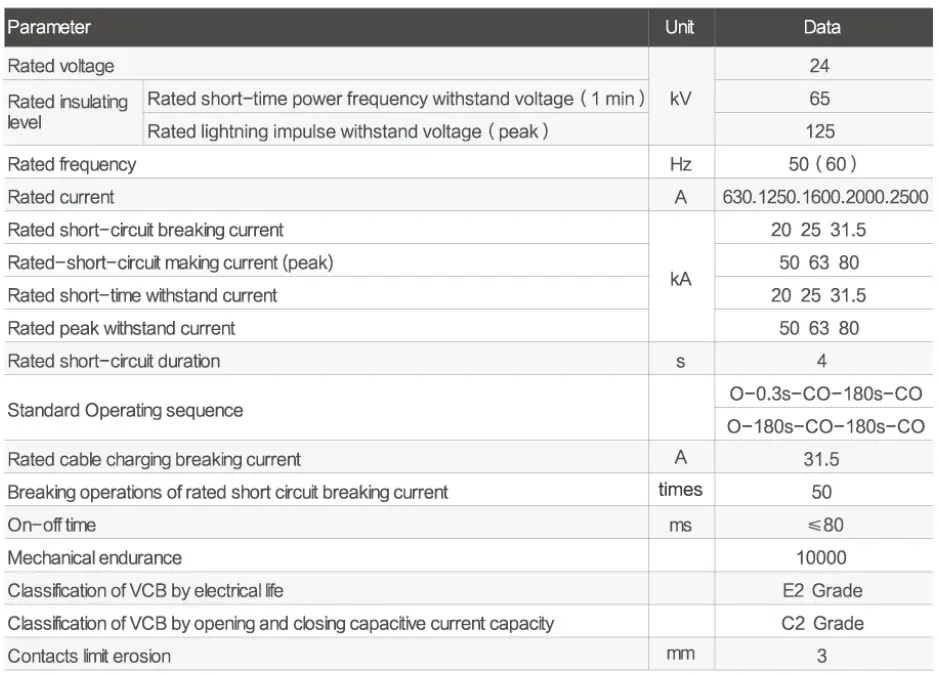Select the lightning impulse withstand voltage text

348,132
